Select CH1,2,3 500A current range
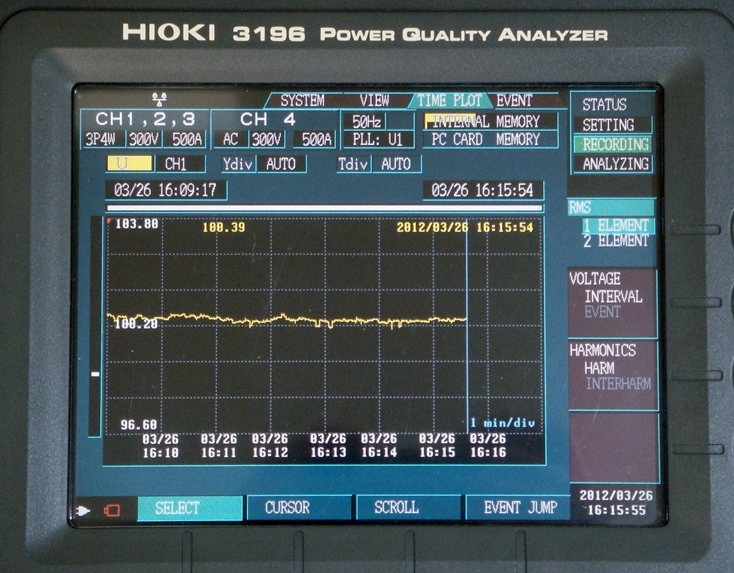This screenshot has height=573, width=734. point(186,139)
